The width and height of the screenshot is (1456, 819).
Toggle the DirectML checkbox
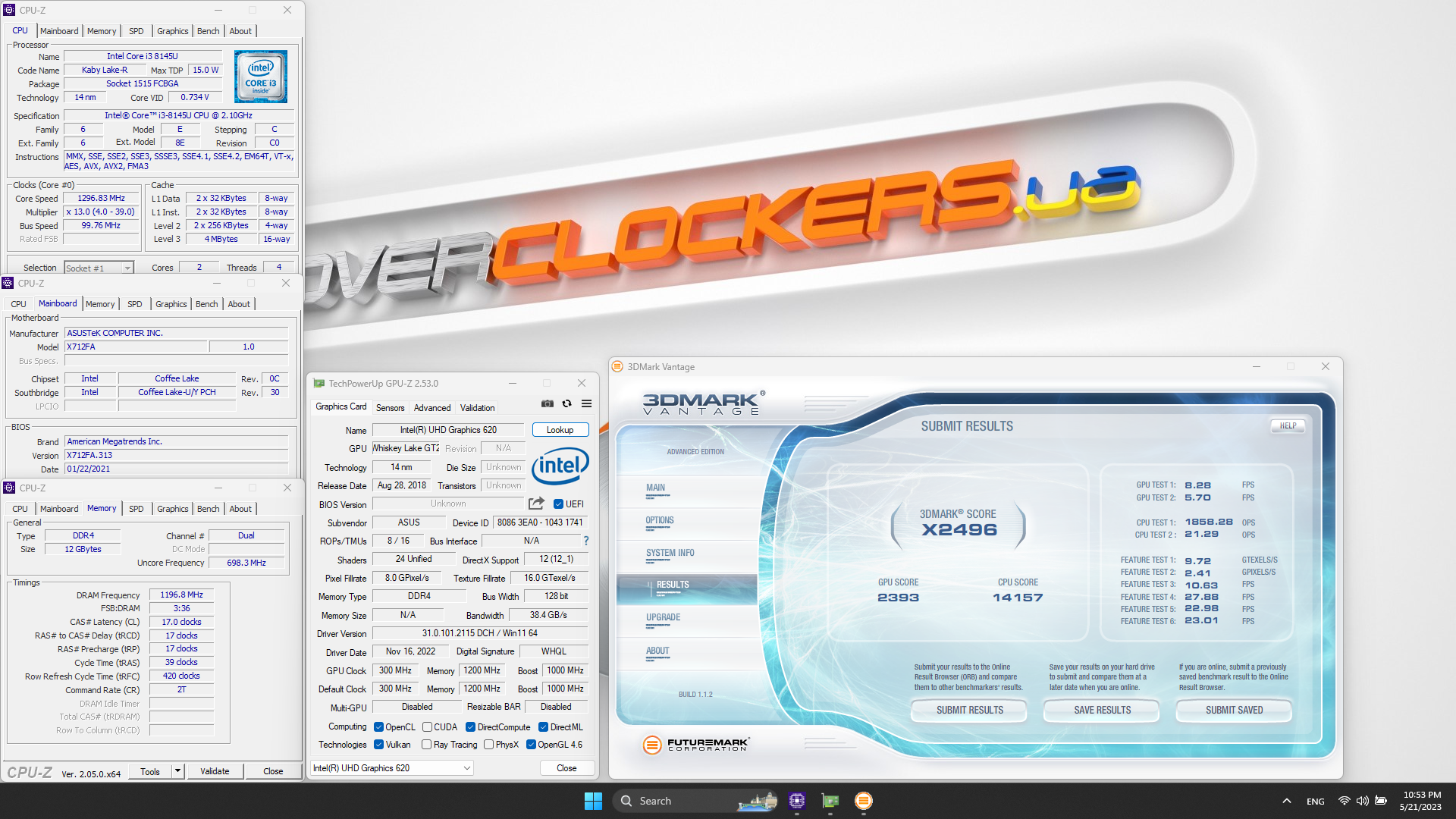tap(543, 727)
